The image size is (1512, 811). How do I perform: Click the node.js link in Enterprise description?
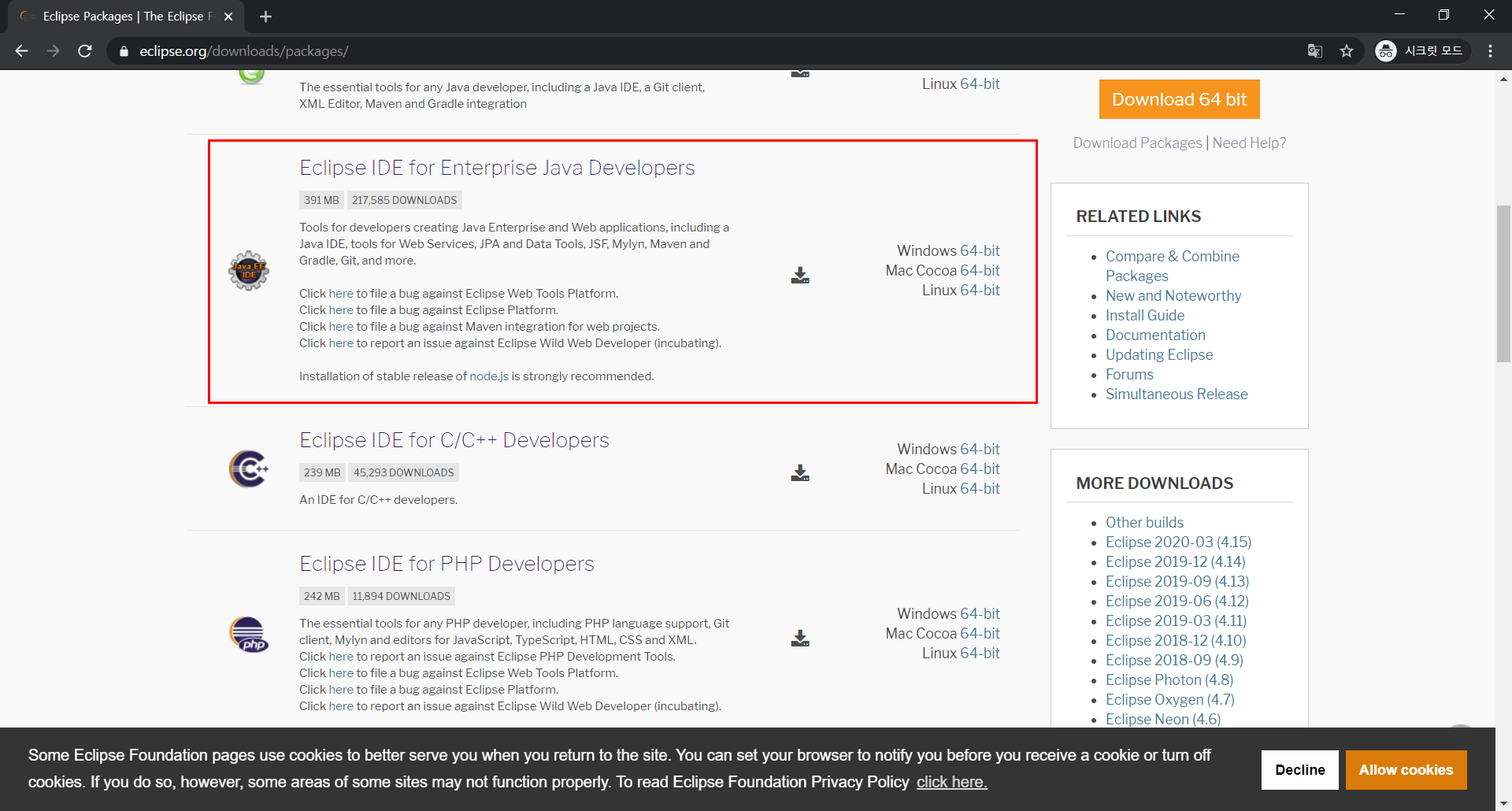pos(489,376)
